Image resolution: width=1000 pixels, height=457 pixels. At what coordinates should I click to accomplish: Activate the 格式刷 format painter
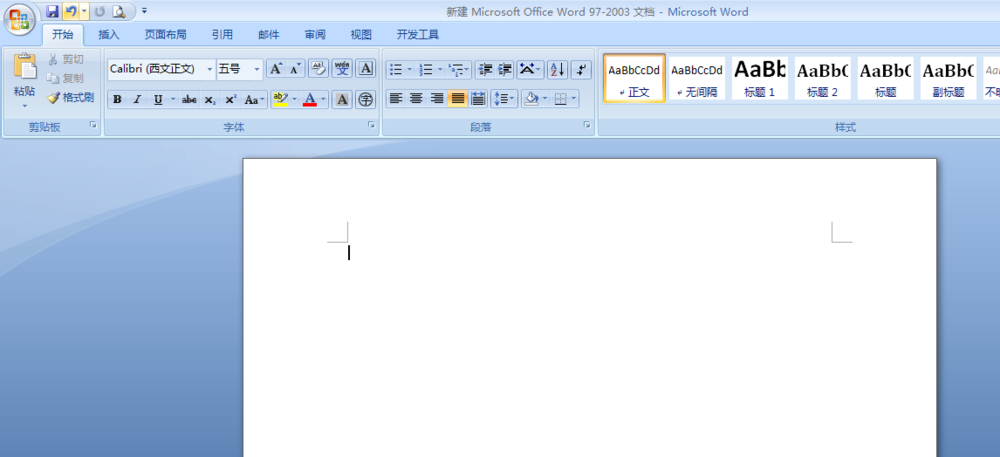(x=70, y=98)
